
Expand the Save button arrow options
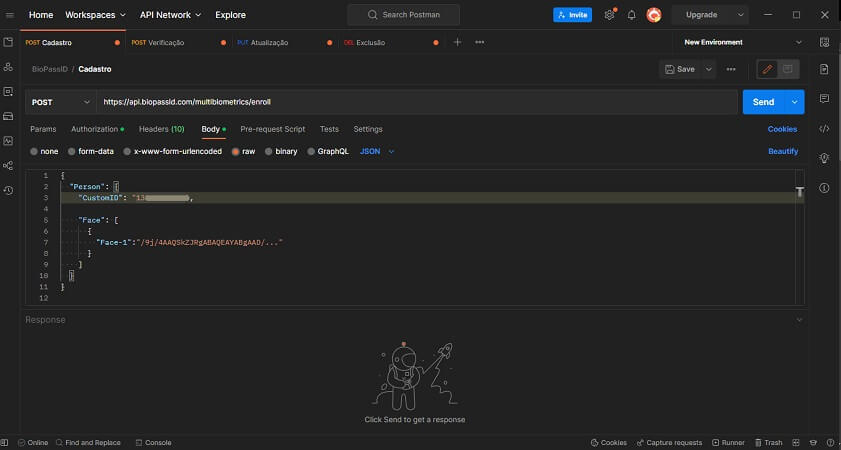pos(709,69)
